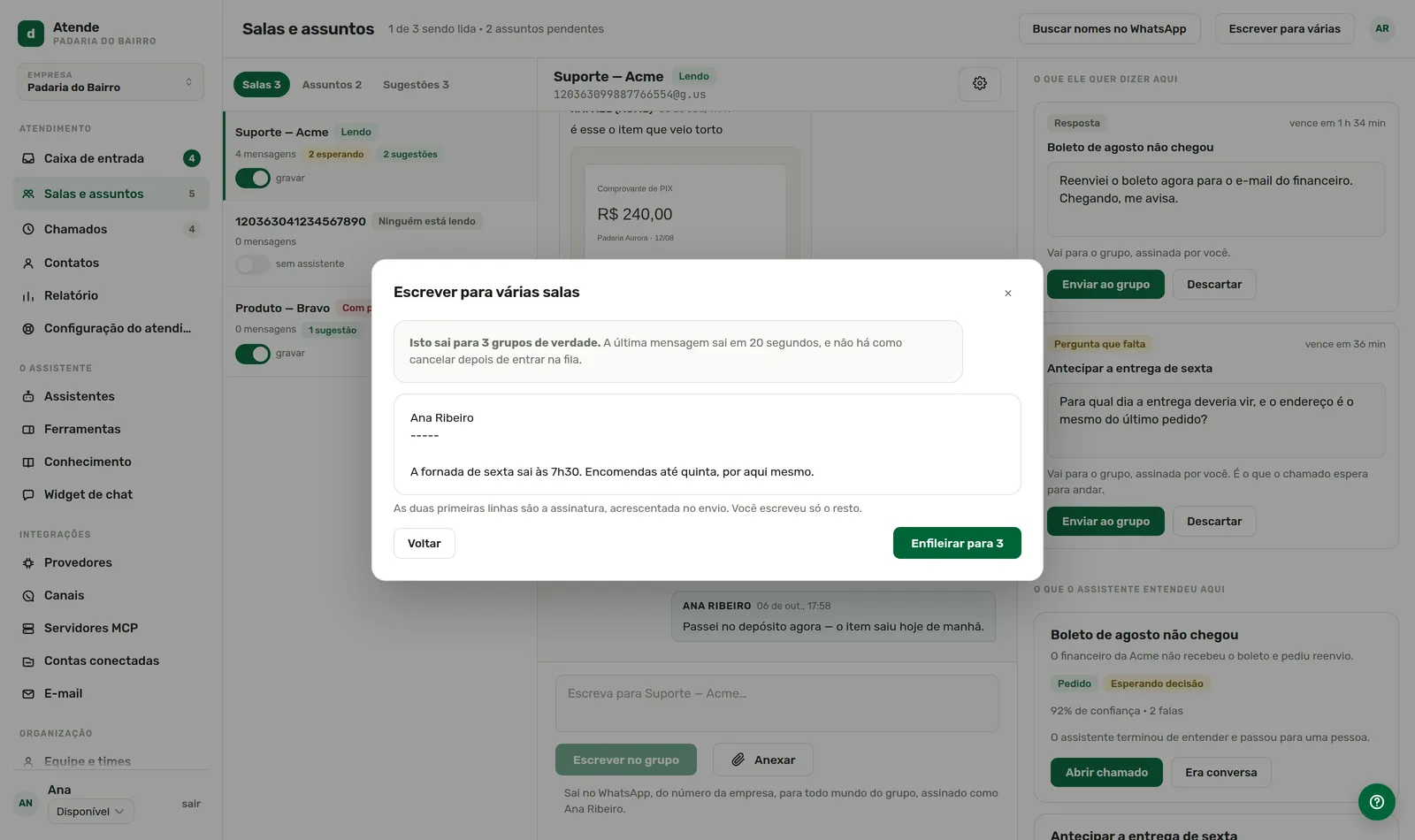Screen dimensions: 1415x840
Task: Click Enviar ao grupo for Boleto de agosto
Action: tap(1105, 284)
